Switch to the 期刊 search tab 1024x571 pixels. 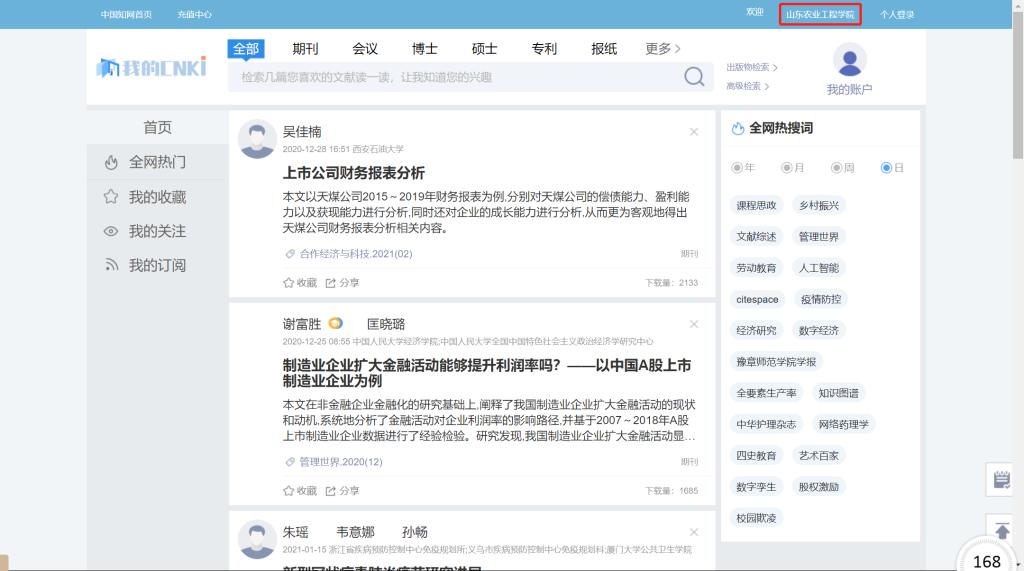[x=305, y=49]
